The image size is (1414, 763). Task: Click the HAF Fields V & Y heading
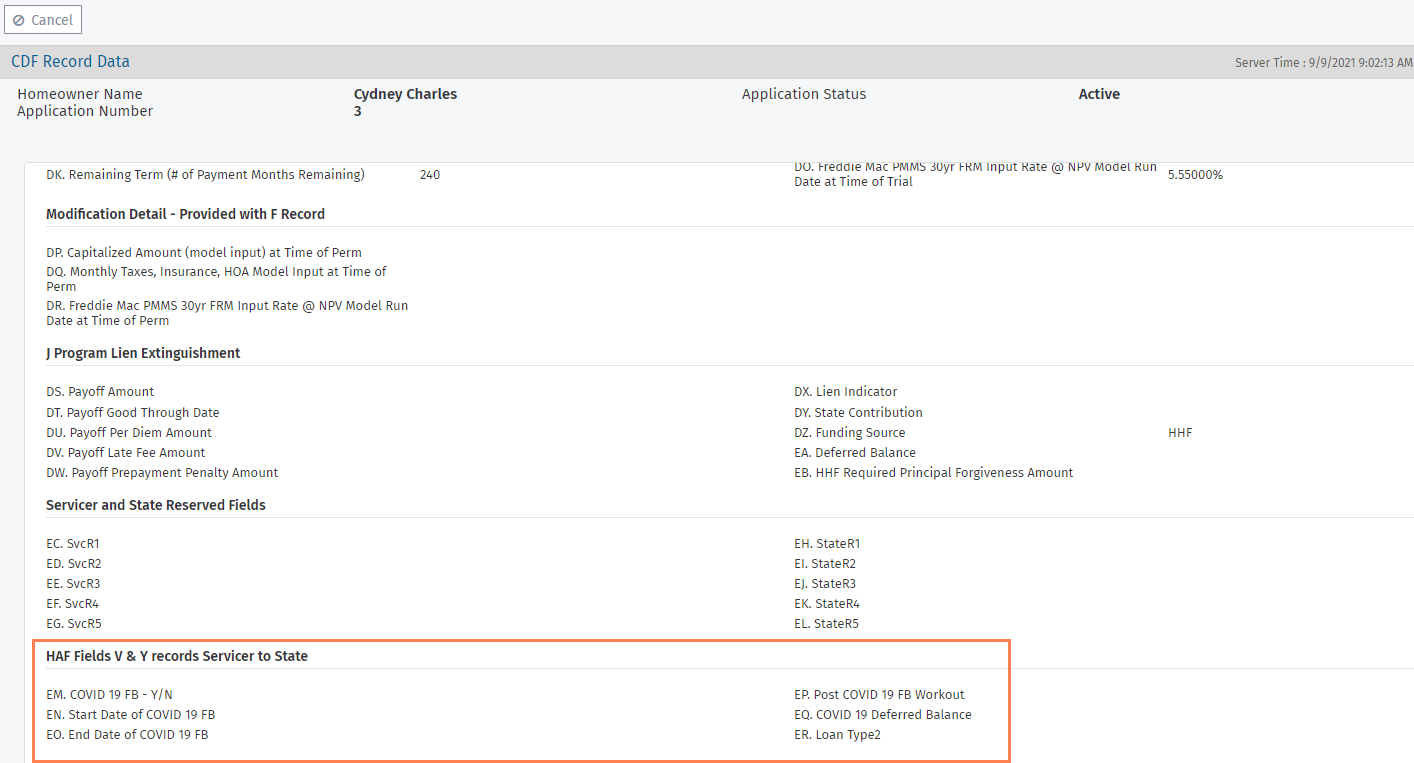pyautogui.click(x=177, y=656)
